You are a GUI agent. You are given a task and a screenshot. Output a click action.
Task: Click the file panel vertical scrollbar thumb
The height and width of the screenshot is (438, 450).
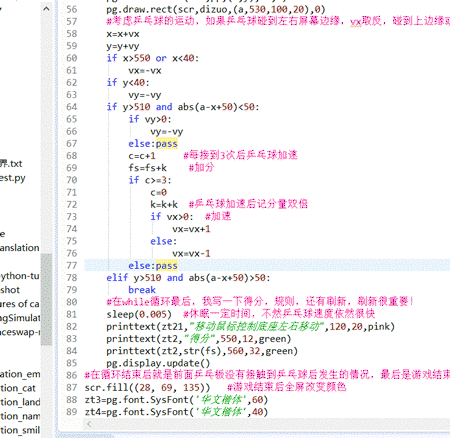pos(46,299)
